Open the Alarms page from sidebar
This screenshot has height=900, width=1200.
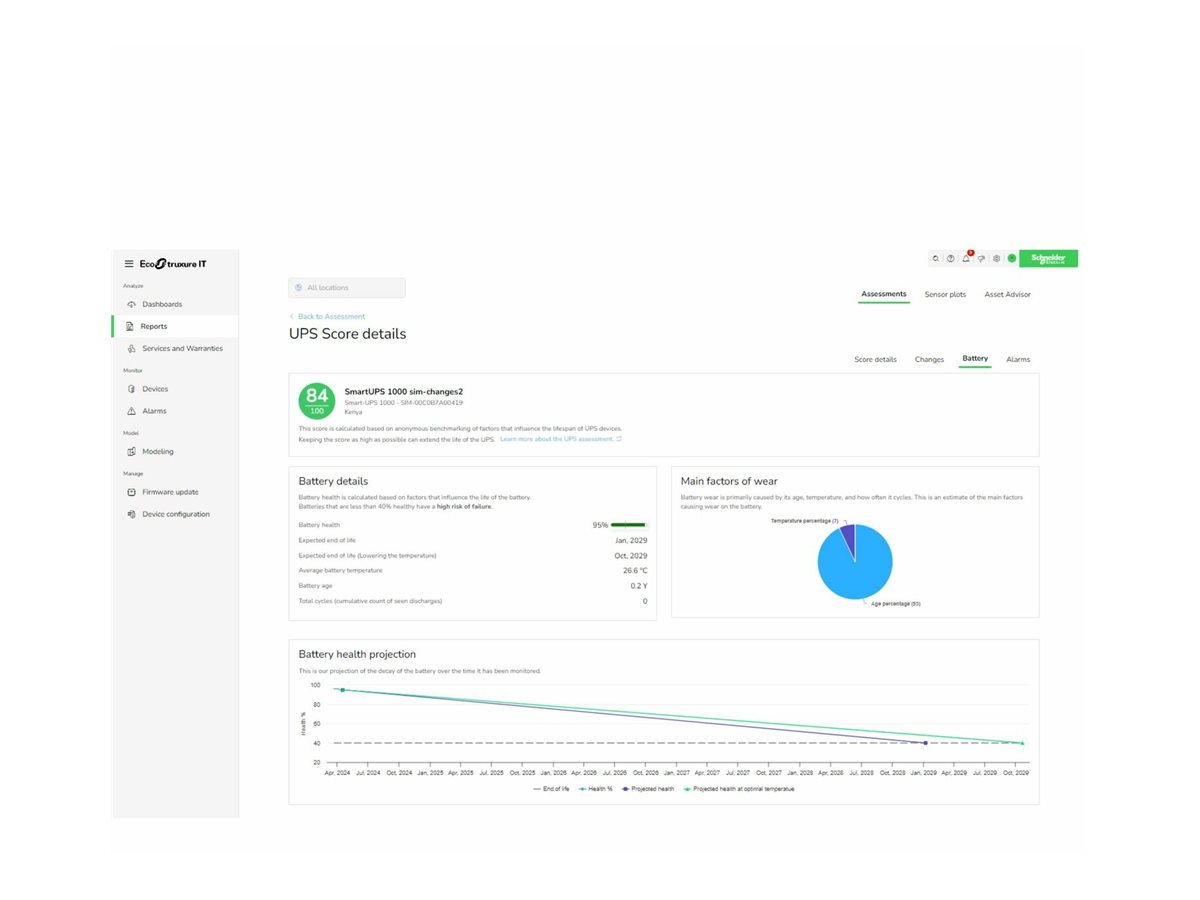[x=155, y=411]
